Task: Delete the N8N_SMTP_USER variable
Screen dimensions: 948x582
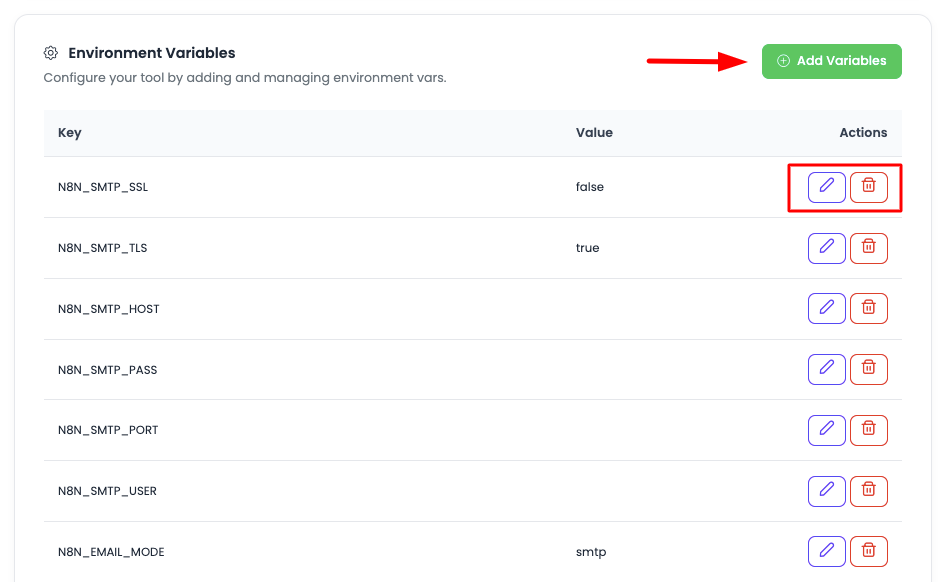Action: click(868, 490)
